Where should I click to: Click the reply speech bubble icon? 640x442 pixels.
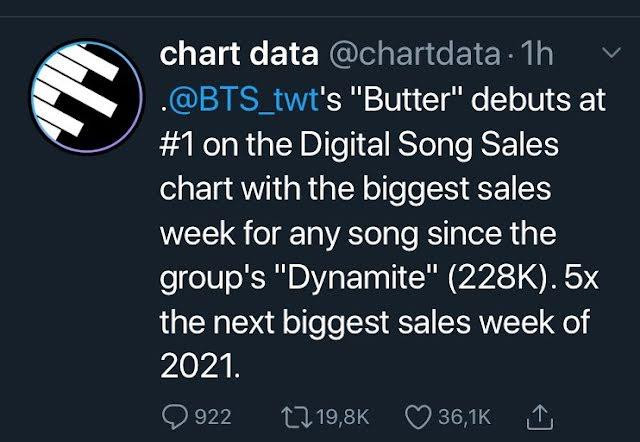coord(175,415)
